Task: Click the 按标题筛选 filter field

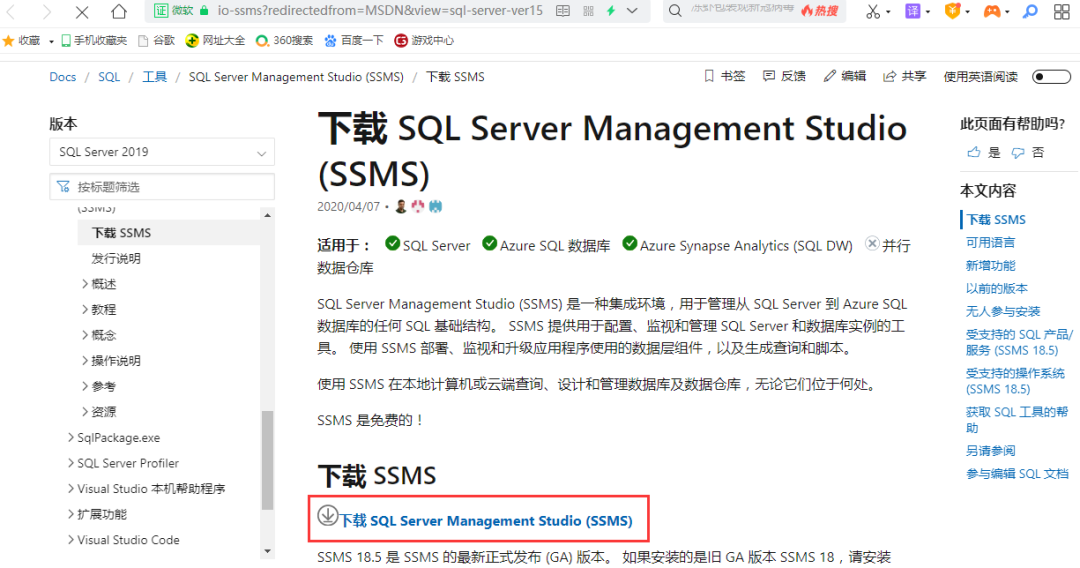Action: (x=162, y=187)
